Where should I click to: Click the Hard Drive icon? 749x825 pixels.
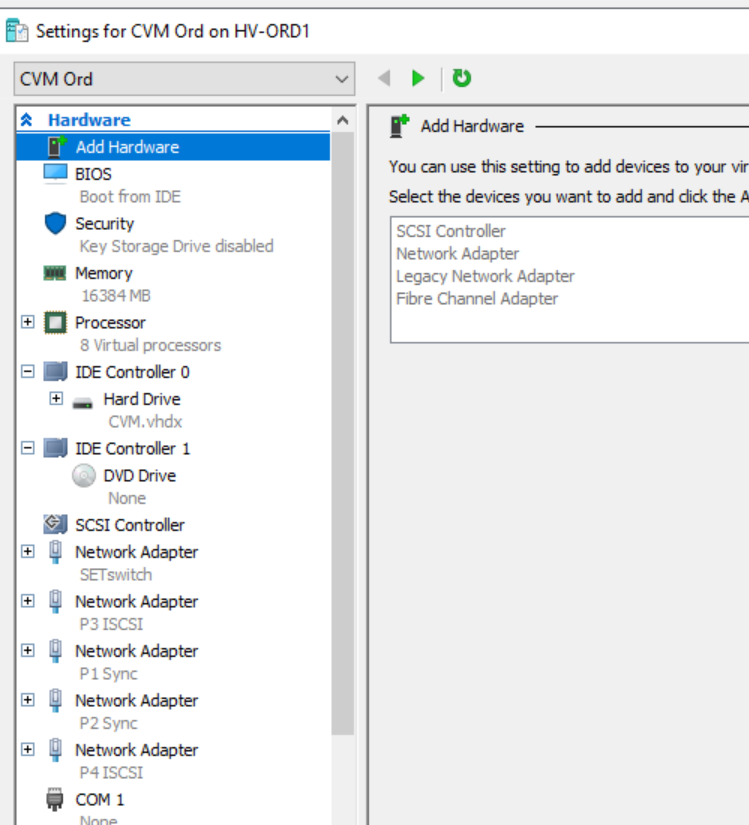[x=83, y=404]
